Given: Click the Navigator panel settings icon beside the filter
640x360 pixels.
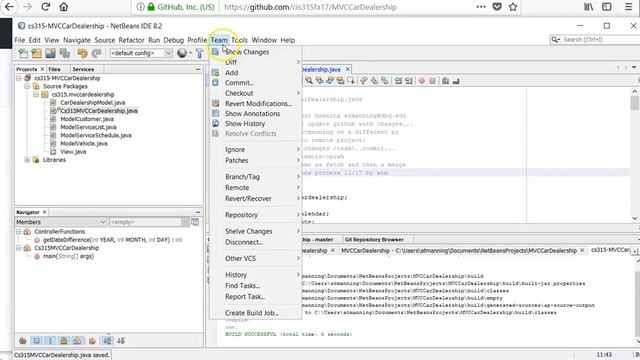Looking at the screenshot, I should click(195, 222).
